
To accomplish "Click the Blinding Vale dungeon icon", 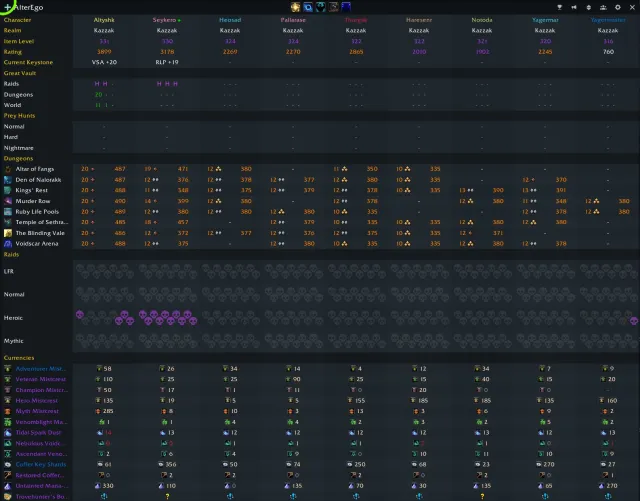I will point(8,233).
